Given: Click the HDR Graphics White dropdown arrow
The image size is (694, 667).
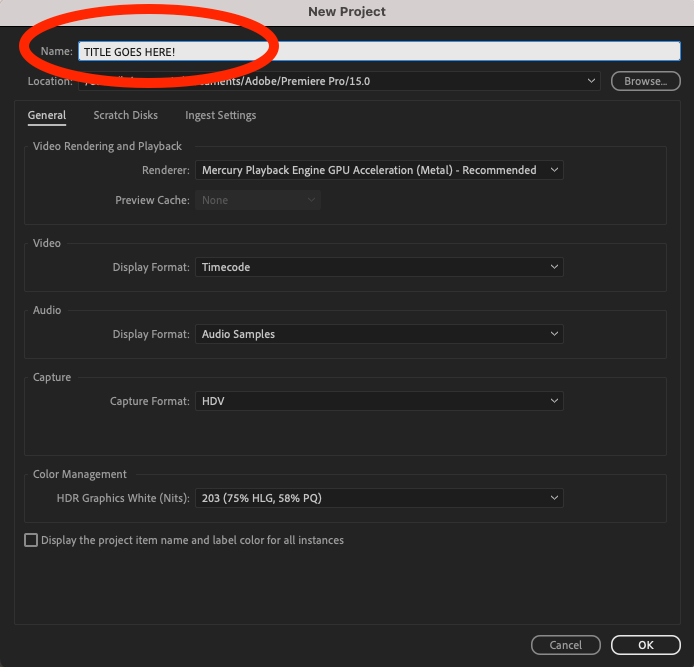Looking at the screenshot, I should point(555,498).
